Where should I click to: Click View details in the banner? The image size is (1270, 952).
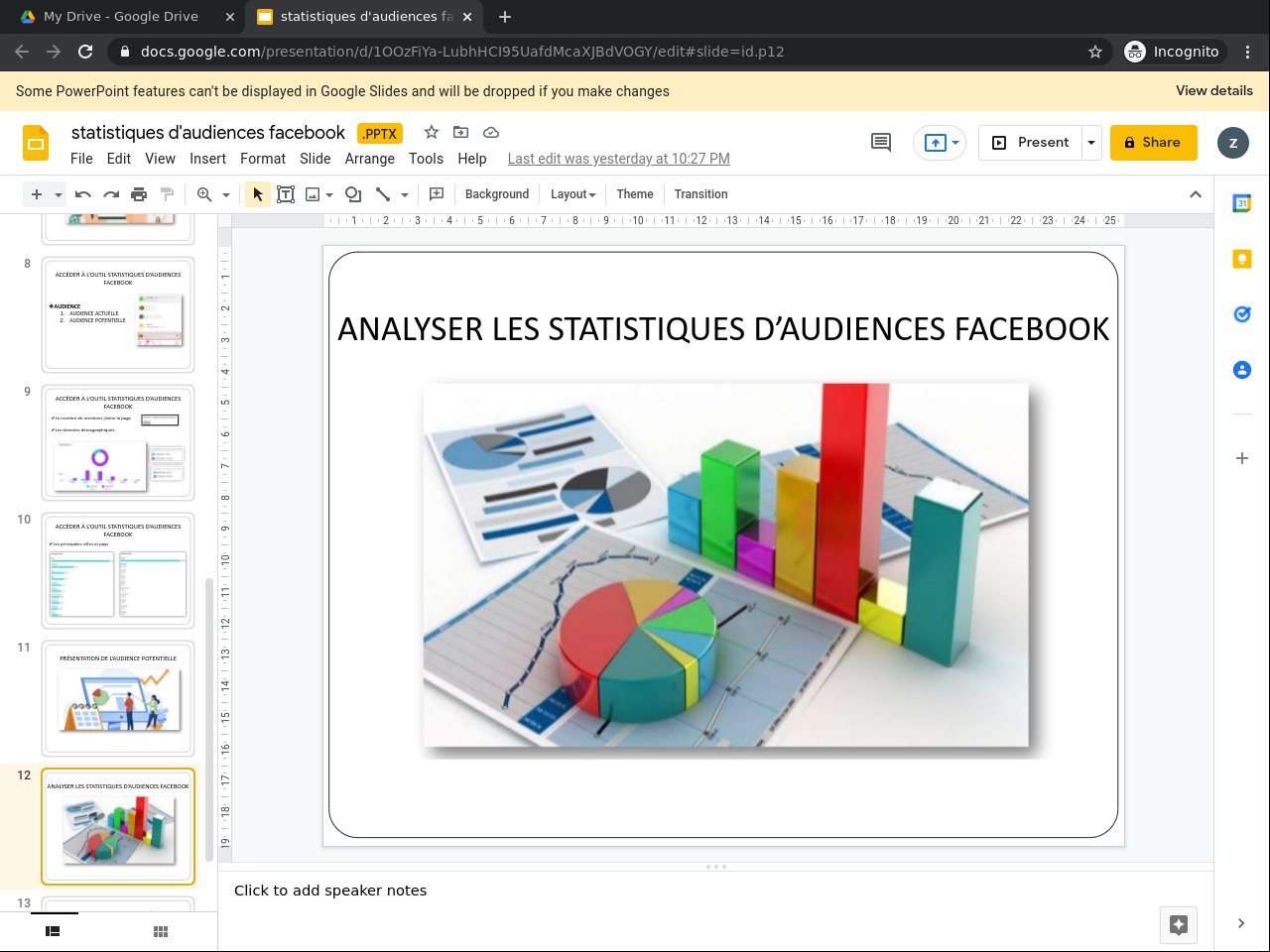click(x=1214, y=90)
